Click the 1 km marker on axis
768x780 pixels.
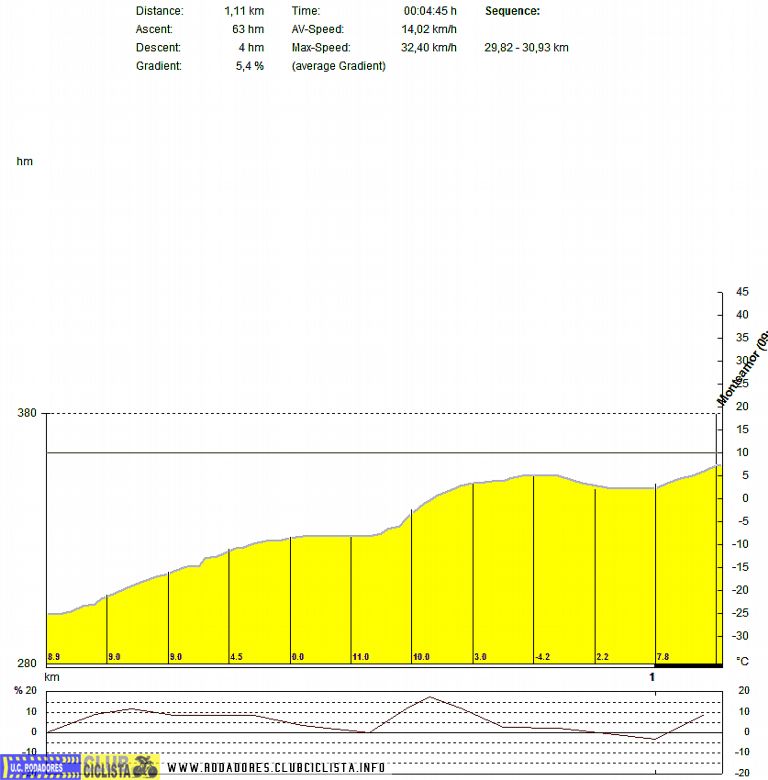point(653,677)
